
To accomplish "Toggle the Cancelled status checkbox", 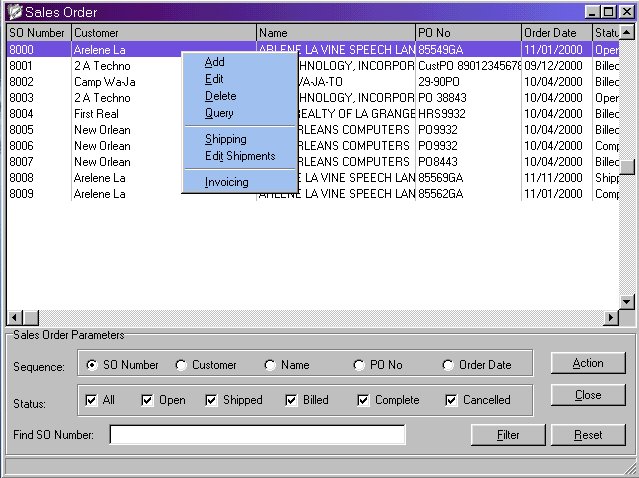I will click(452, 400).
